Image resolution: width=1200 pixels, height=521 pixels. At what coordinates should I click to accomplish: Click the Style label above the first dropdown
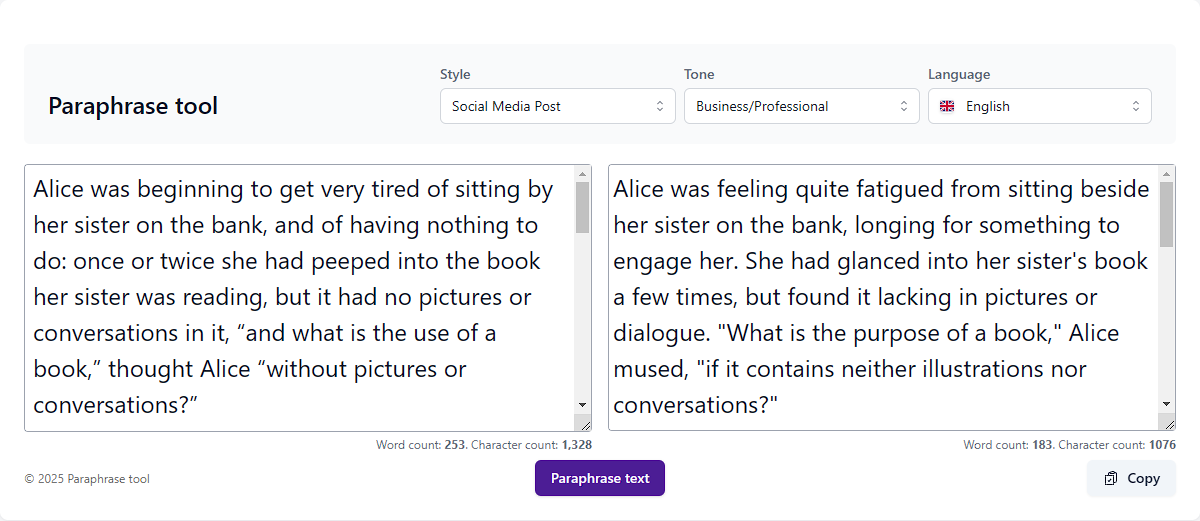[455, 74]
